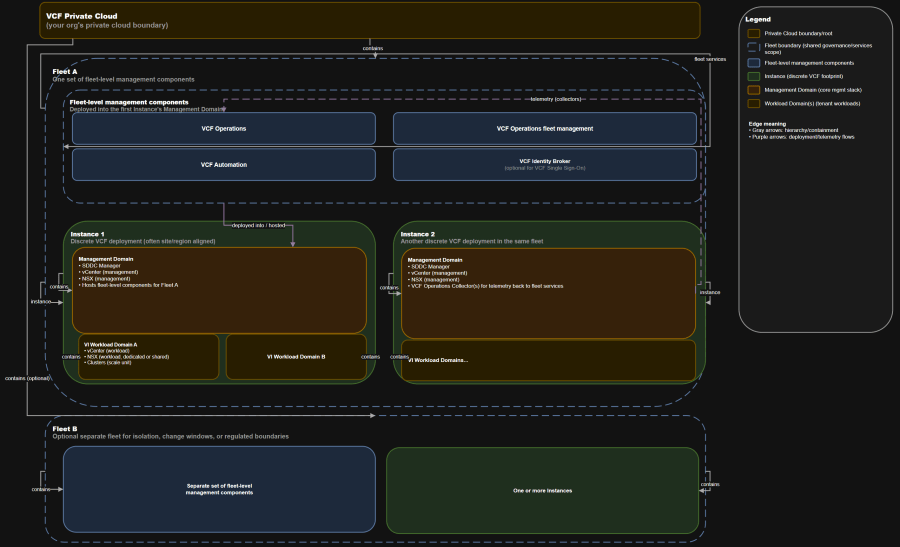Image resolution: width=900 pixels, height=547 pixels.
Task: Select the VCF Identity Broker node
Action: (545, 164)
